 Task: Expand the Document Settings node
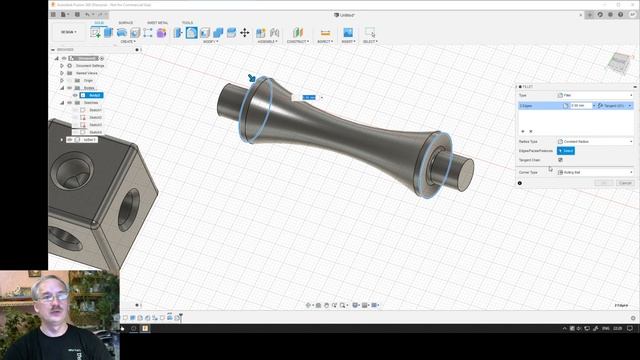click(62, 66)
